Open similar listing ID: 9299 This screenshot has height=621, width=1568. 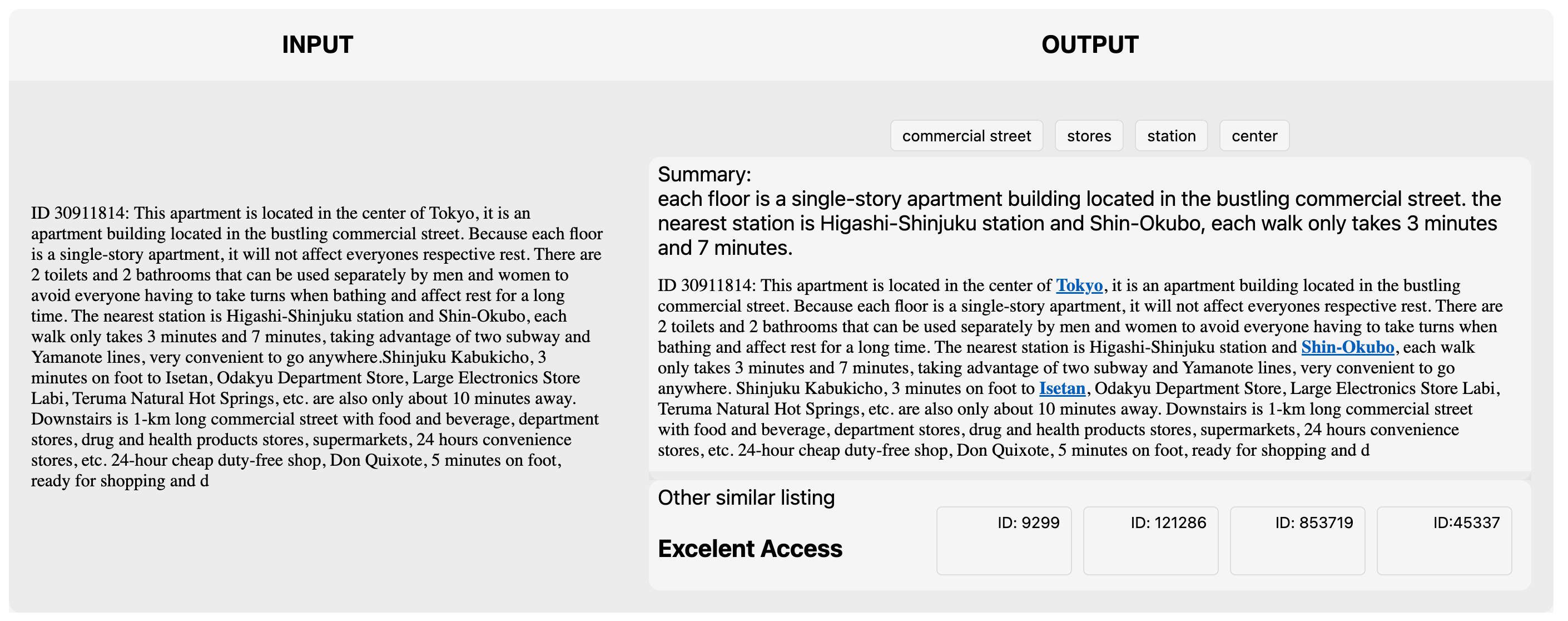coord(1003,540)
